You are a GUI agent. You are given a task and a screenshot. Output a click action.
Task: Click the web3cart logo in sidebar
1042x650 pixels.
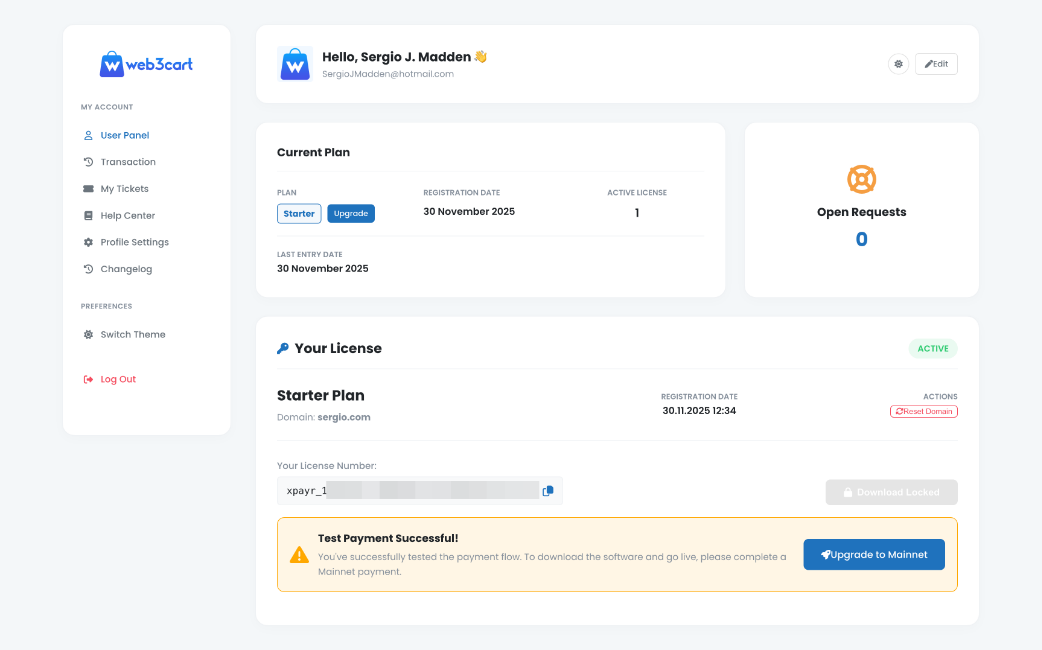pos(146,64)
